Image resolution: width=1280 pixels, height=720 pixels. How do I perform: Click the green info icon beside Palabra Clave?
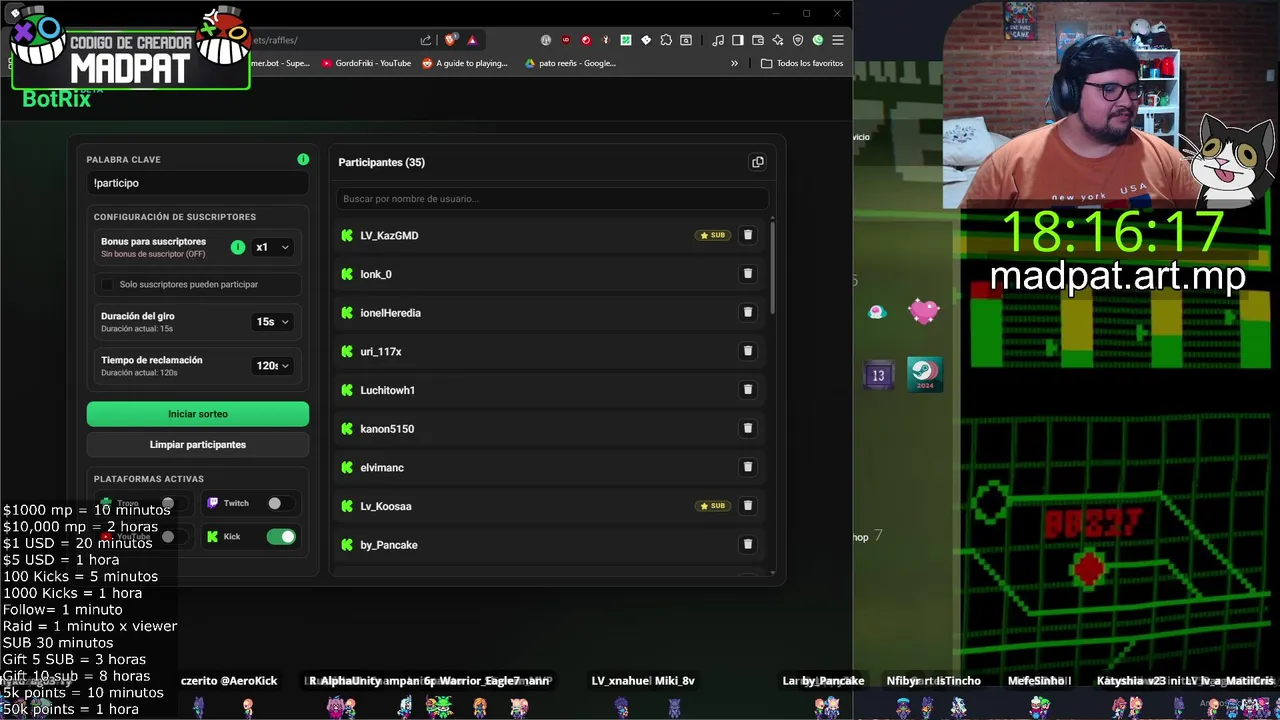click(x=303, y=159)
